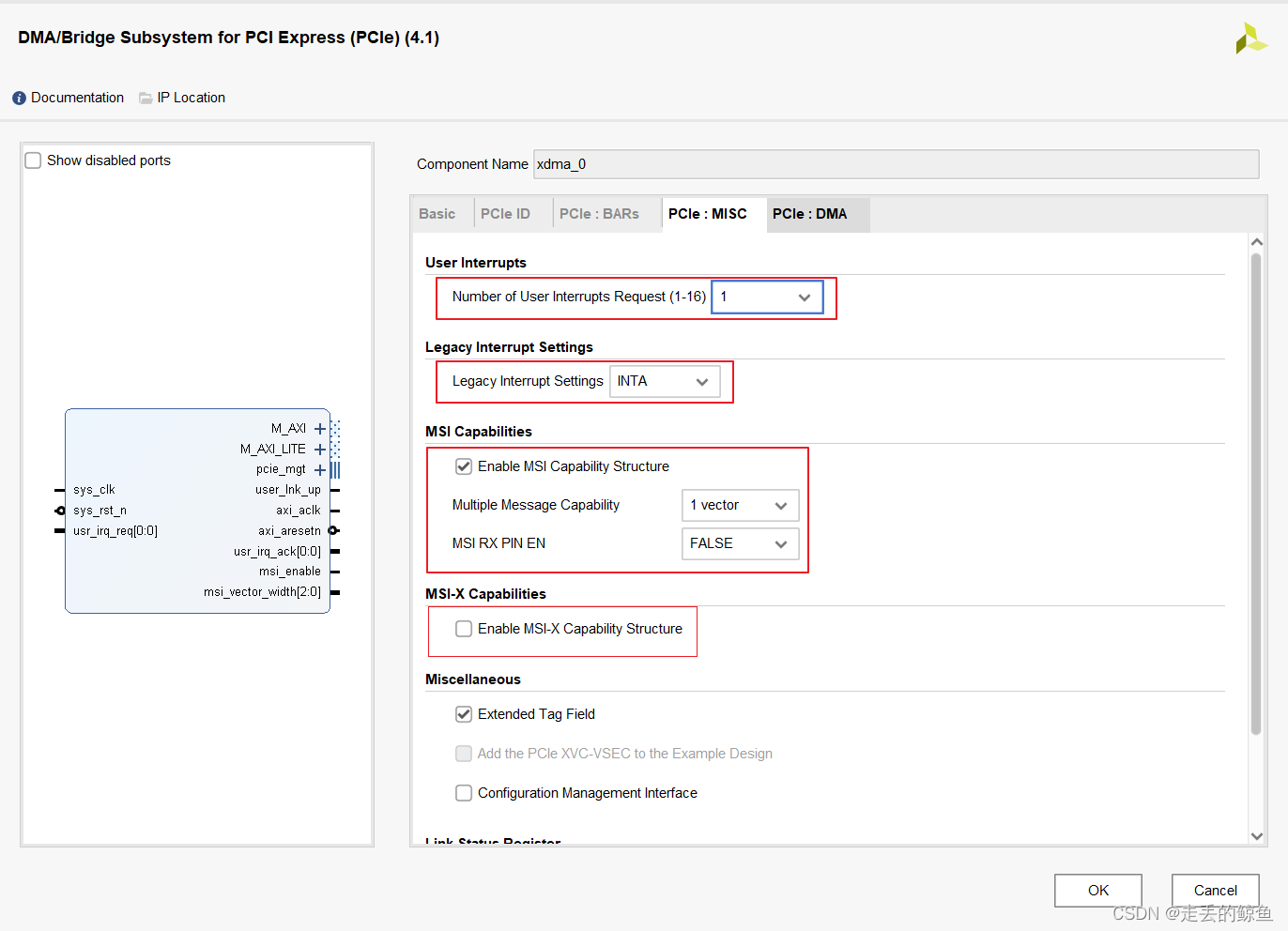Click the IP Location folder icon

coord(146,98)
